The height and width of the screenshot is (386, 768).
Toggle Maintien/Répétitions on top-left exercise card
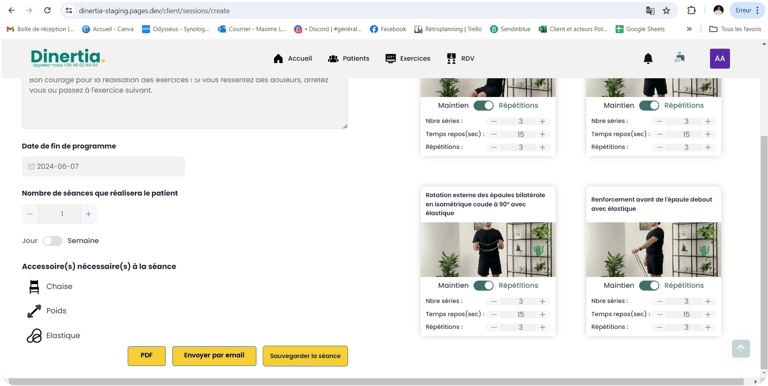483,105
